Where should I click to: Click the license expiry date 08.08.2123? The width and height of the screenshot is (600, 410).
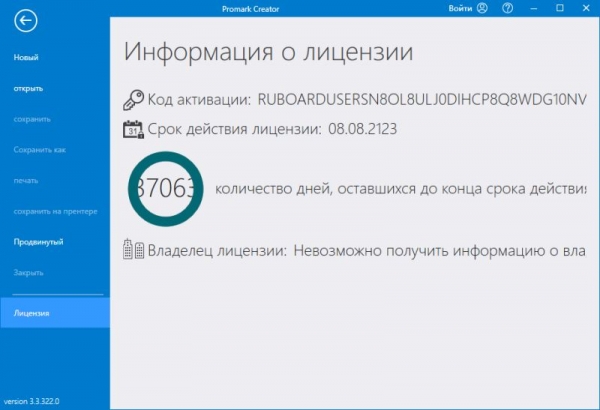point(362,129)
